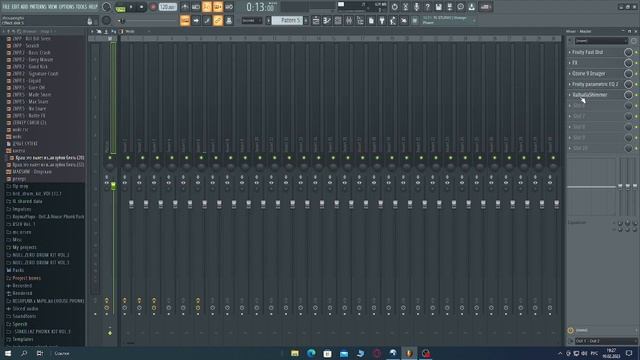The height and width of the screenshot is (360, 640).
Task: Click the save project disk icon
Action: tap(438, 7)
